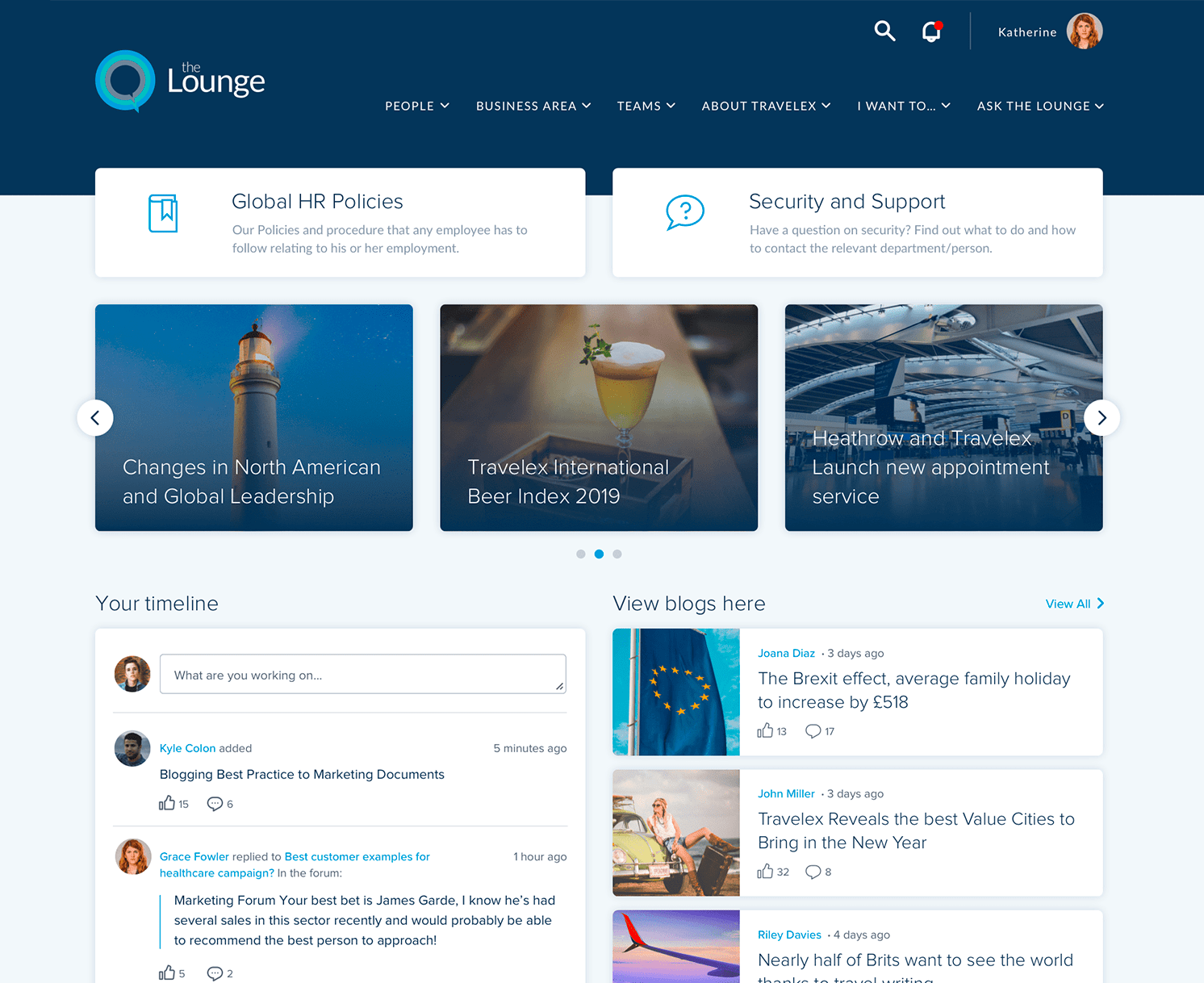1204x983 pixels.
Task: Open the ABOUT TRAVELEX dropdown
Action: [x=765, y=106]
